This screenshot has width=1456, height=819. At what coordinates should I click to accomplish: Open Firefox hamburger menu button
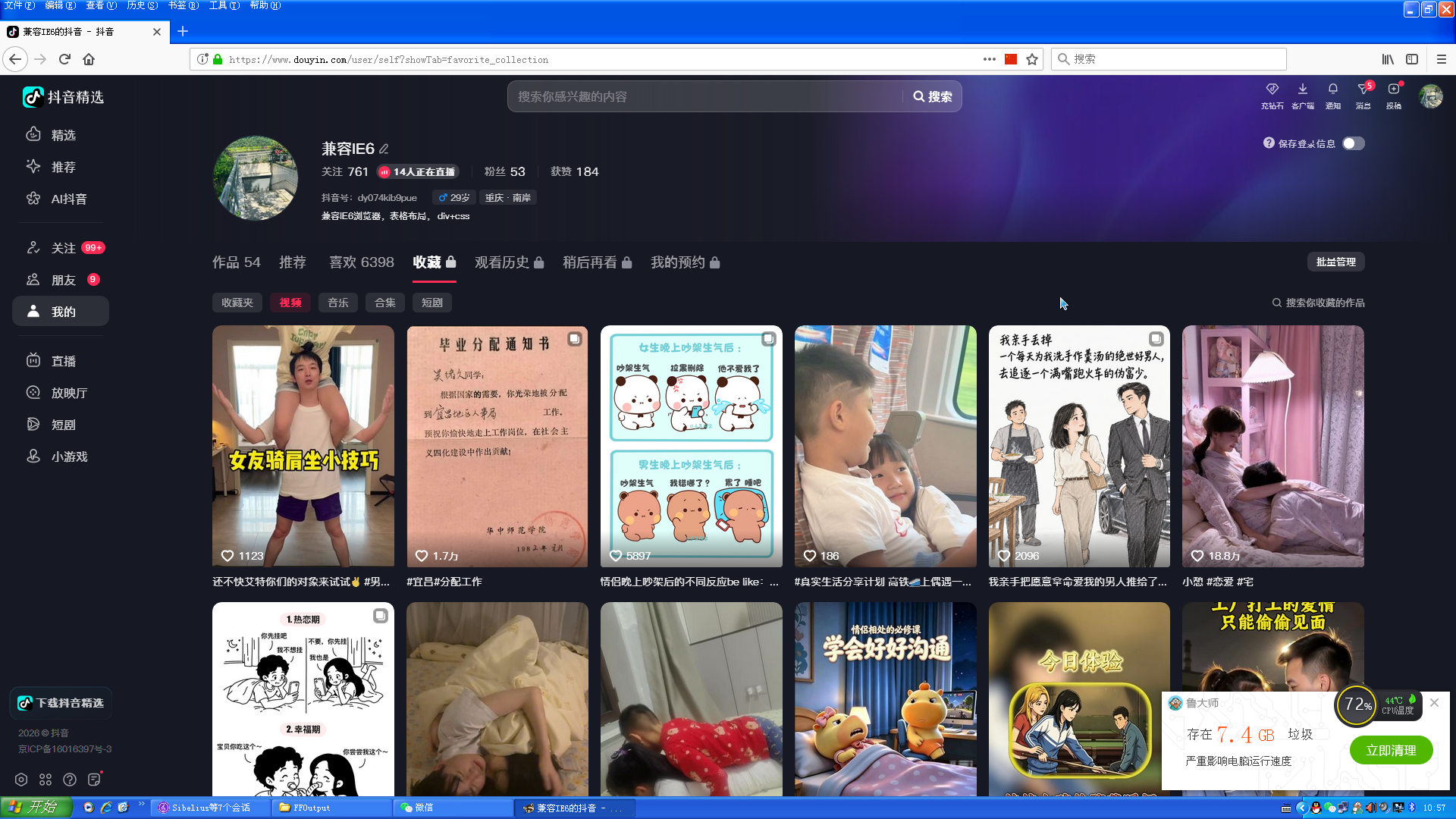click(x=1441, y=59)
